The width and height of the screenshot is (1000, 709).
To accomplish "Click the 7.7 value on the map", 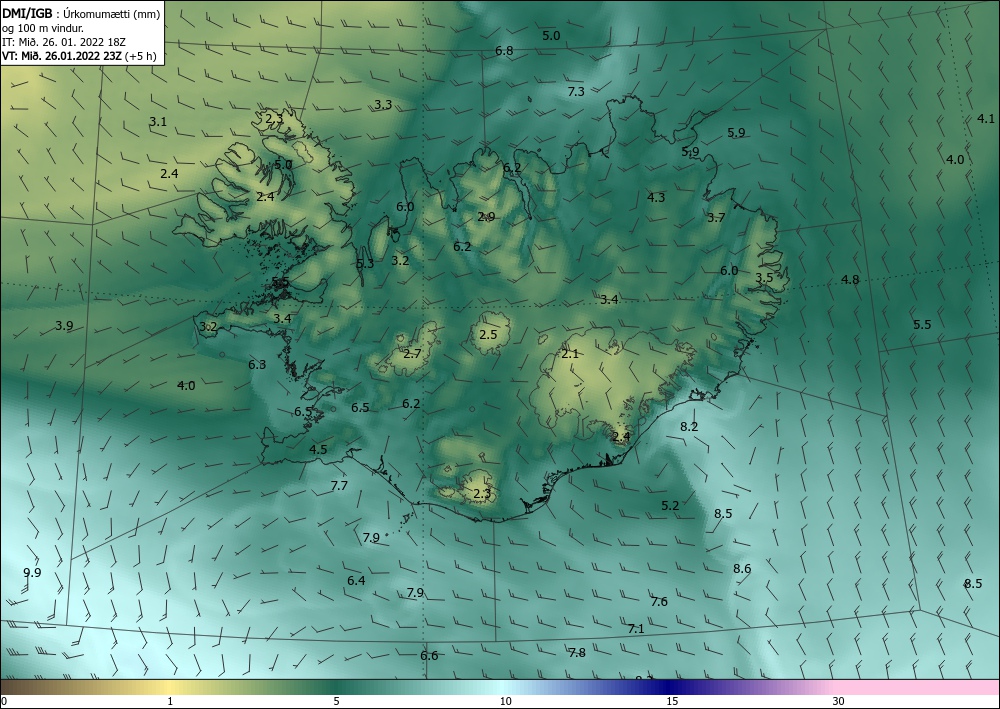I will point(339,485).
